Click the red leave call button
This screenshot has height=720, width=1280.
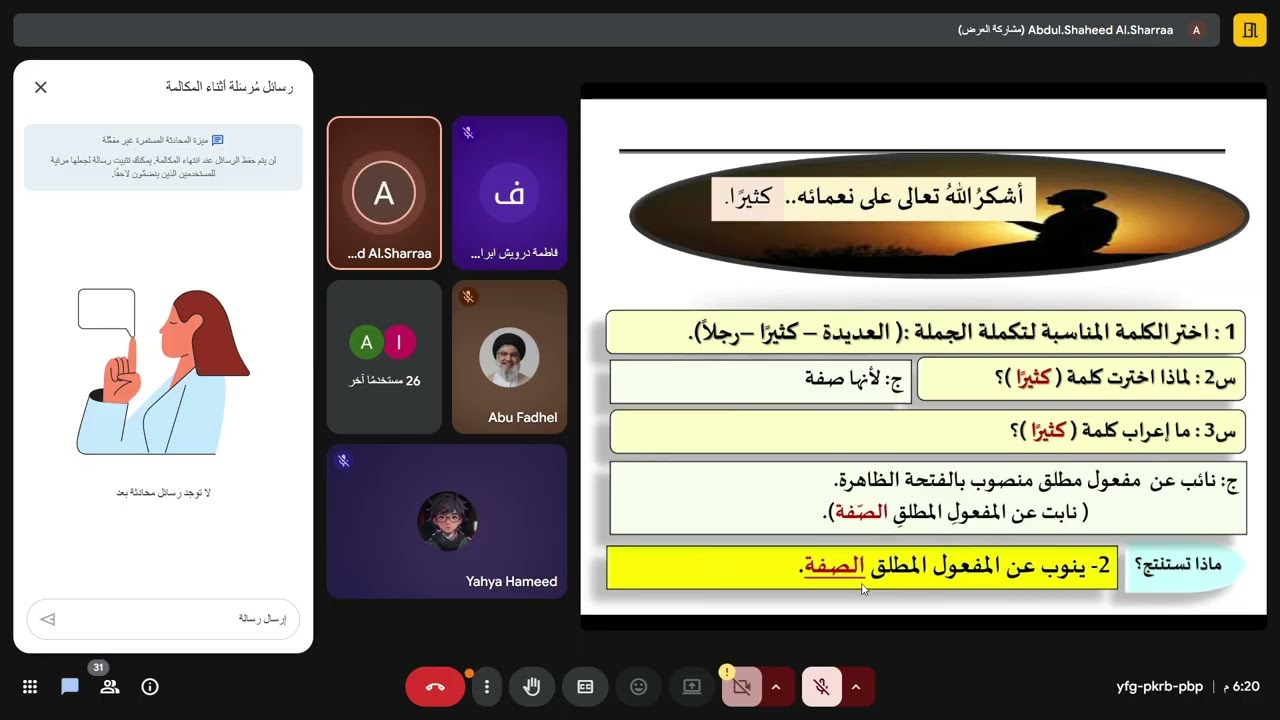click(x=435, y=687)
